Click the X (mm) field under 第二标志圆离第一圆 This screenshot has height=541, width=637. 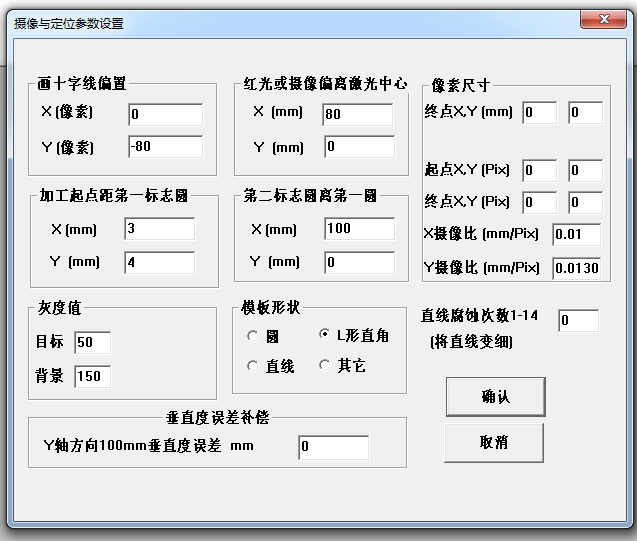point(358,229)
